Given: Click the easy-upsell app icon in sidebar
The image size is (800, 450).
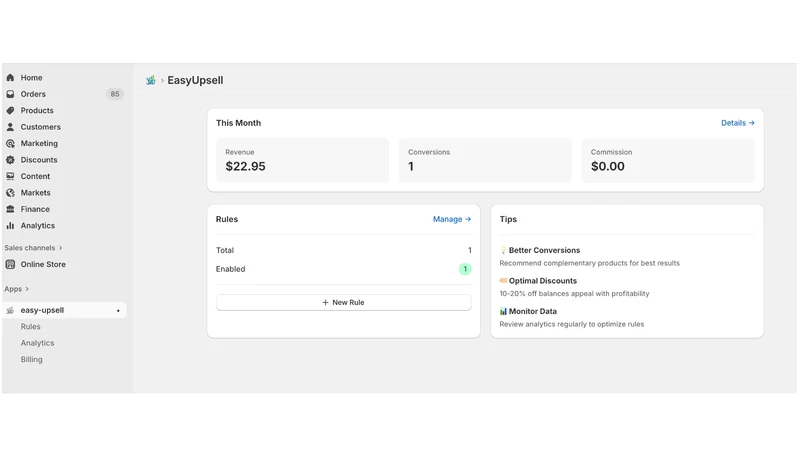Looking at the screenshot, I should pos(10,310).
